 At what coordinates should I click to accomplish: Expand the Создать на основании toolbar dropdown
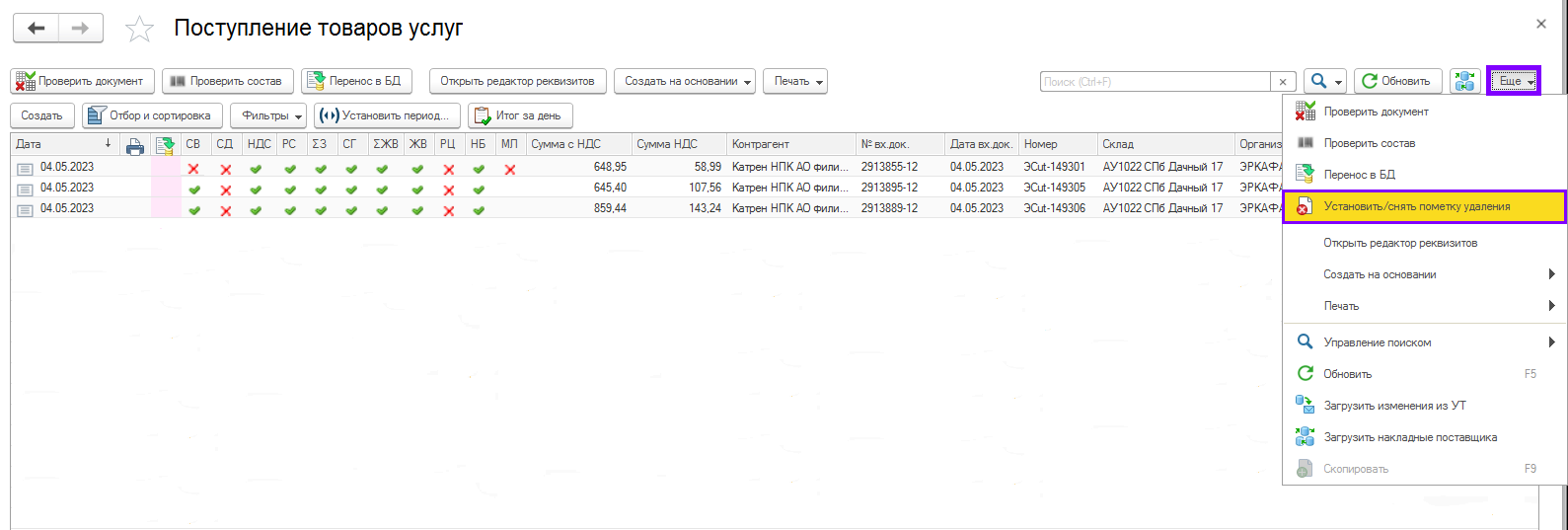[x=684, y=81]
